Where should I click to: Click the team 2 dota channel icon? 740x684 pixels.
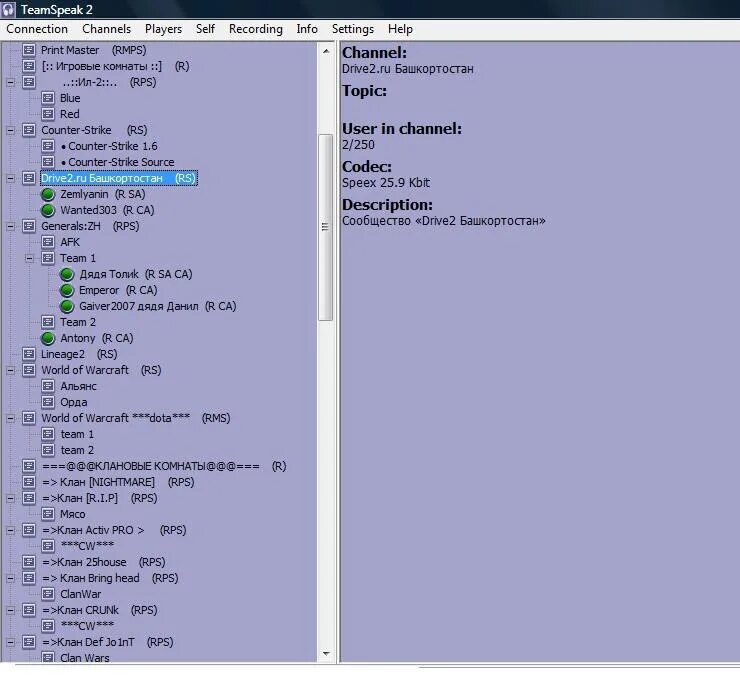48,450
